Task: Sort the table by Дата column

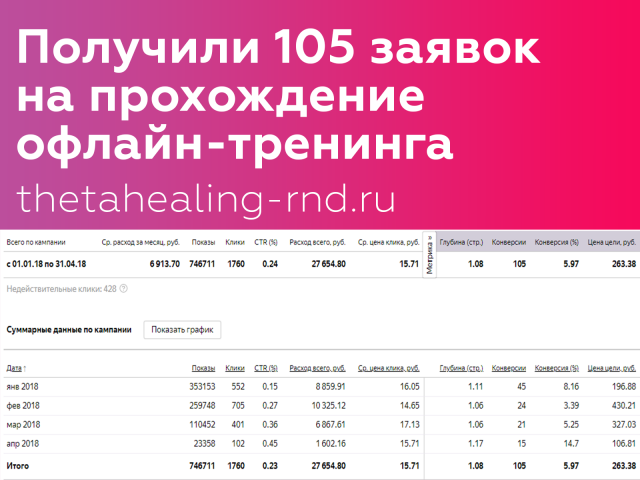Action: [x=16, y=368]
